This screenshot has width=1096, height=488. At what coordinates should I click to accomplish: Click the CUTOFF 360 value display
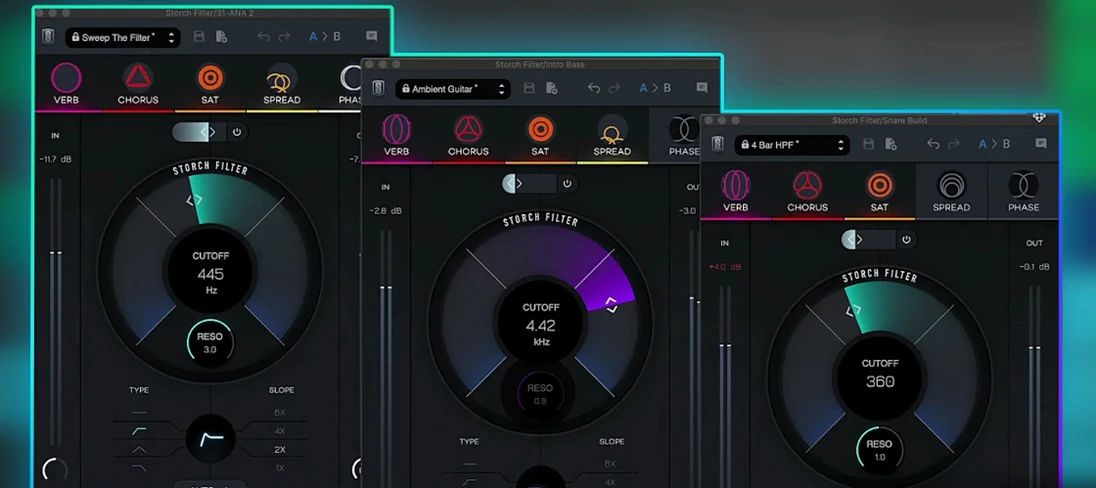pos(879,382)
